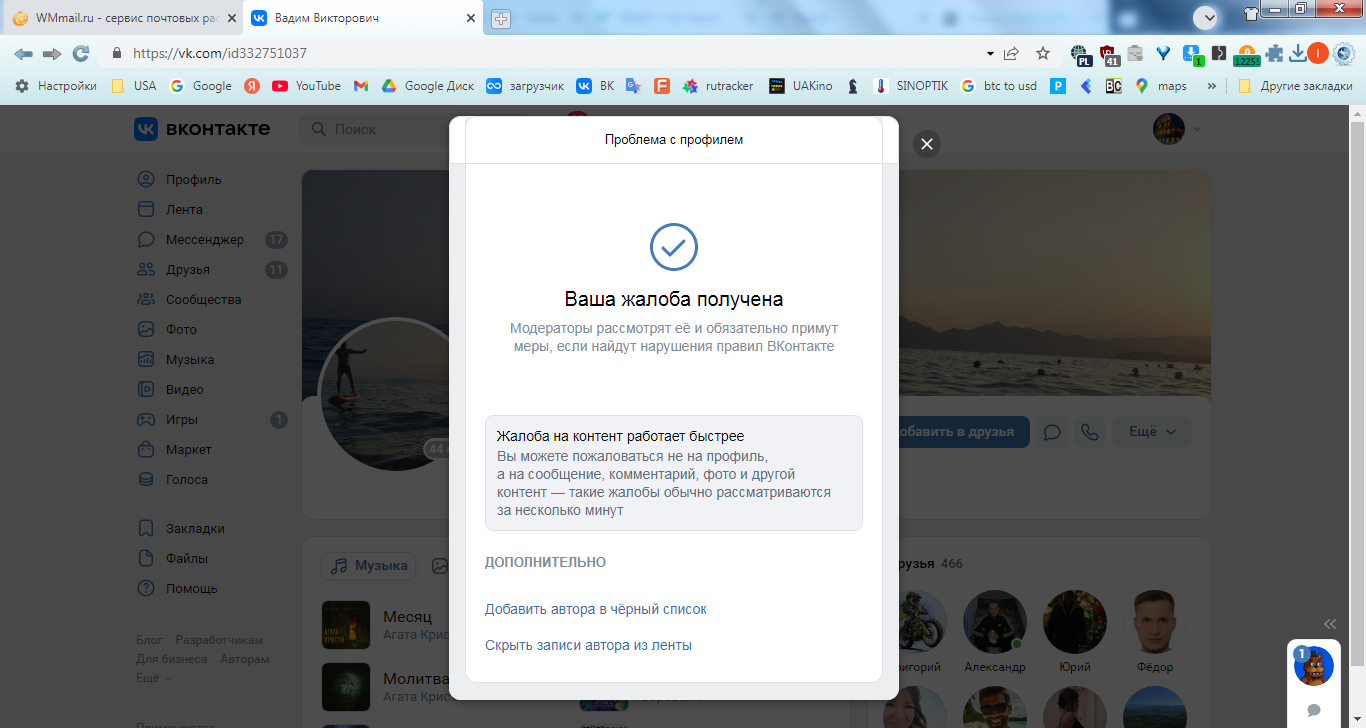This screenshot has height=728, width=1366.
Task: Click the 'Разработчикам' footer link
Action: pos(219,640)
